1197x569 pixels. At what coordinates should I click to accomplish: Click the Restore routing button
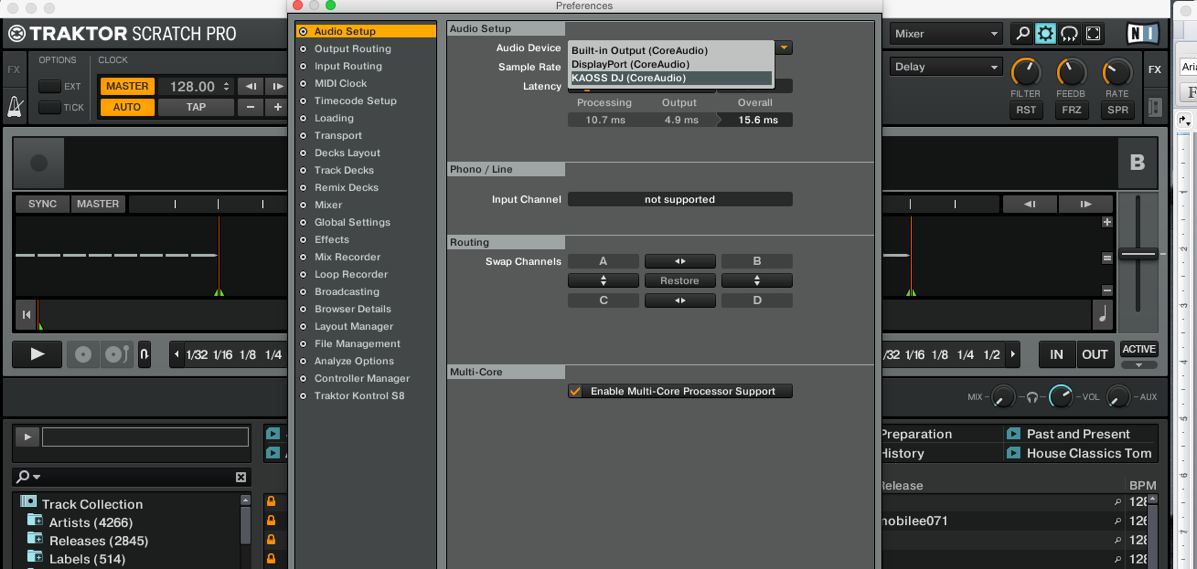point(679,281)
